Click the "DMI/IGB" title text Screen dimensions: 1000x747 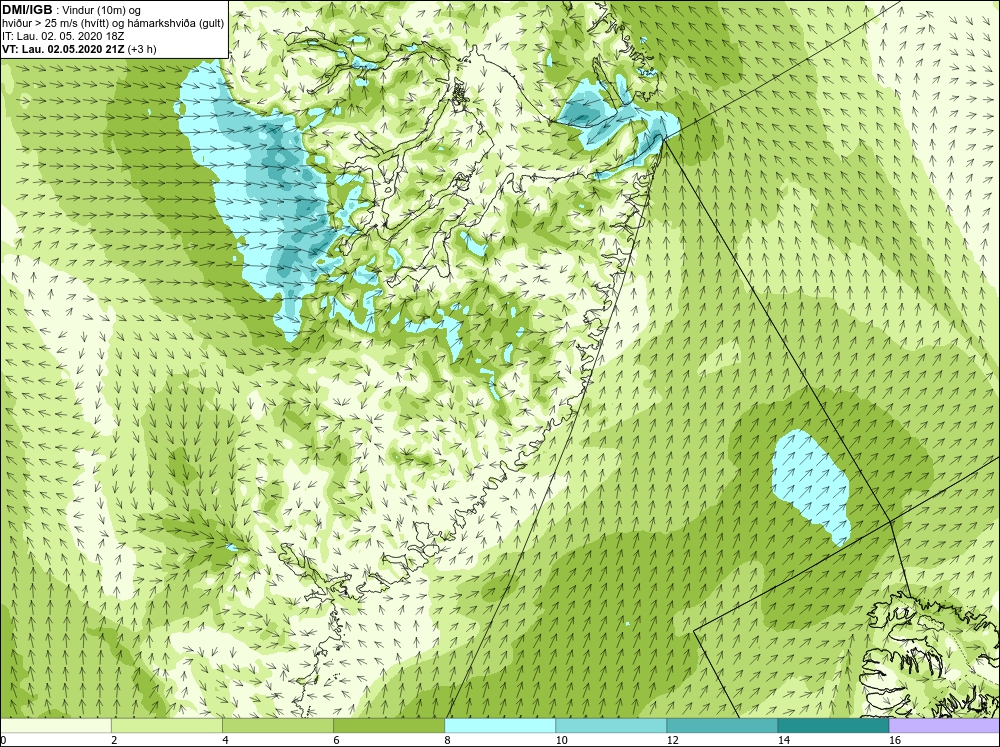[27, 10]
